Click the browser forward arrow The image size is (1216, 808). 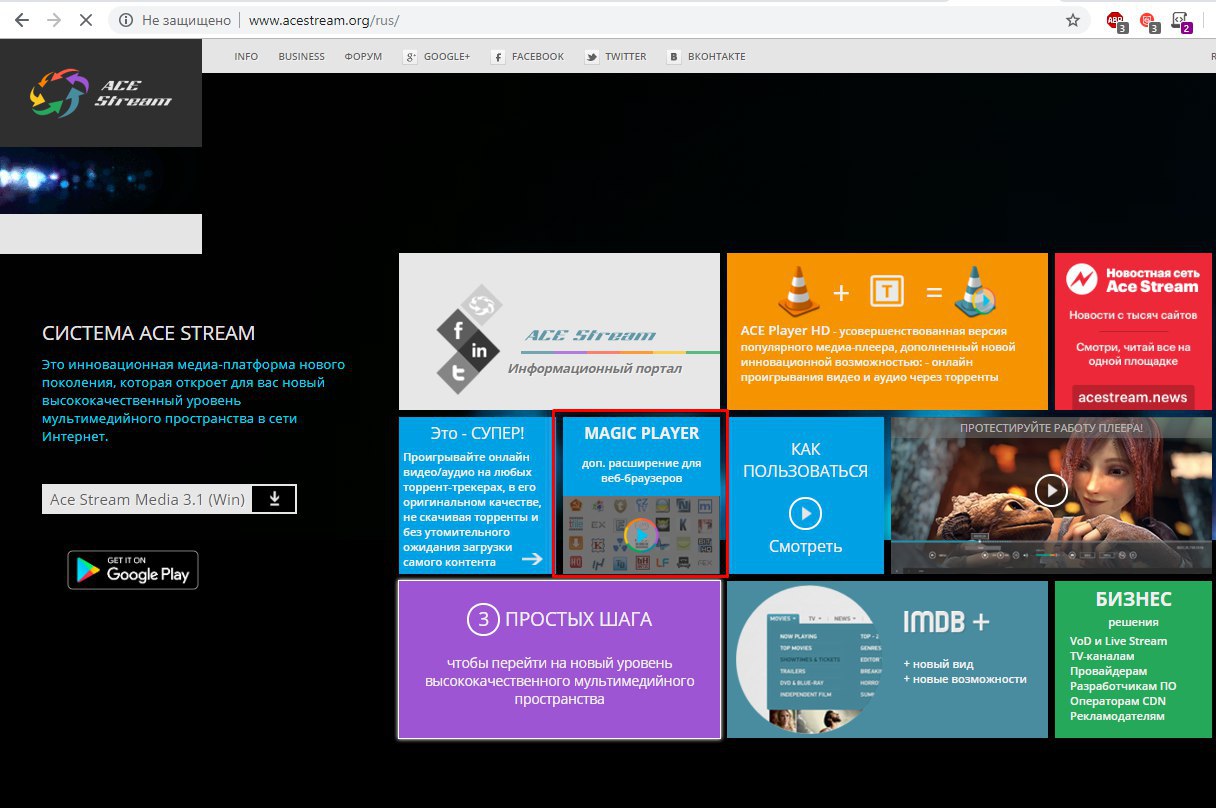click(54, 20)
